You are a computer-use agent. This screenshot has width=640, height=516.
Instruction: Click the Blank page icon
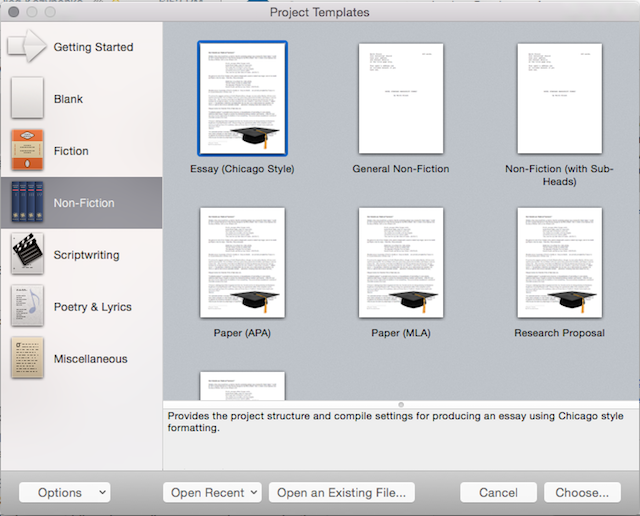click(x=27, y=98)
